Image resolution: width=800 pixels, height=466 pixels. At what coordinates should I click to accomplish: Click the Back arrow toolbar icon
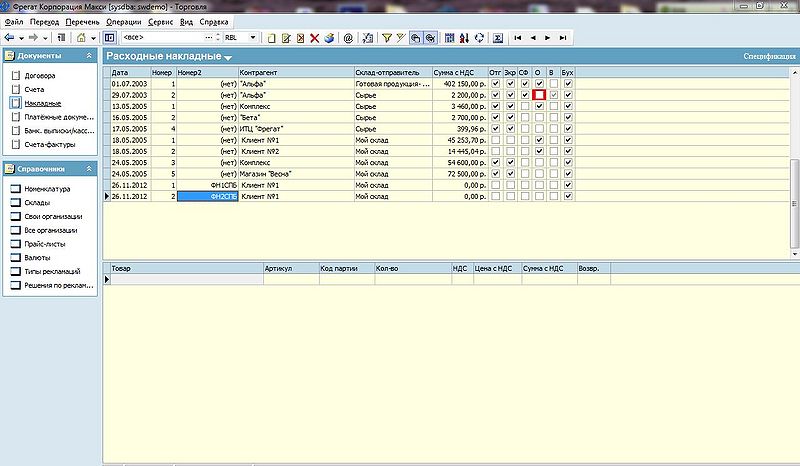pos(9,38)
